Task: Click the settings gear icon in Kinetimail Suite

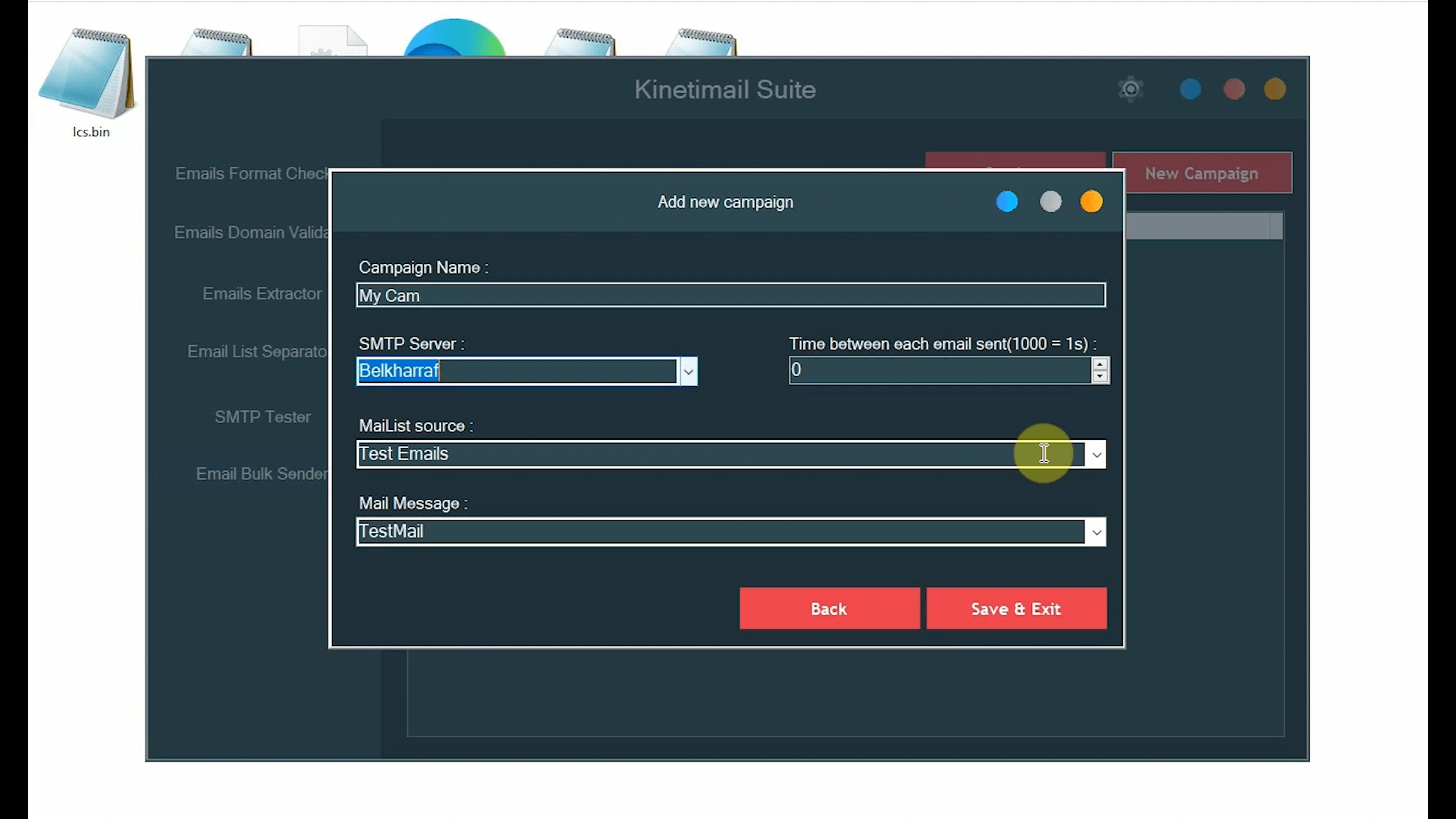Action: point(1130,89)
